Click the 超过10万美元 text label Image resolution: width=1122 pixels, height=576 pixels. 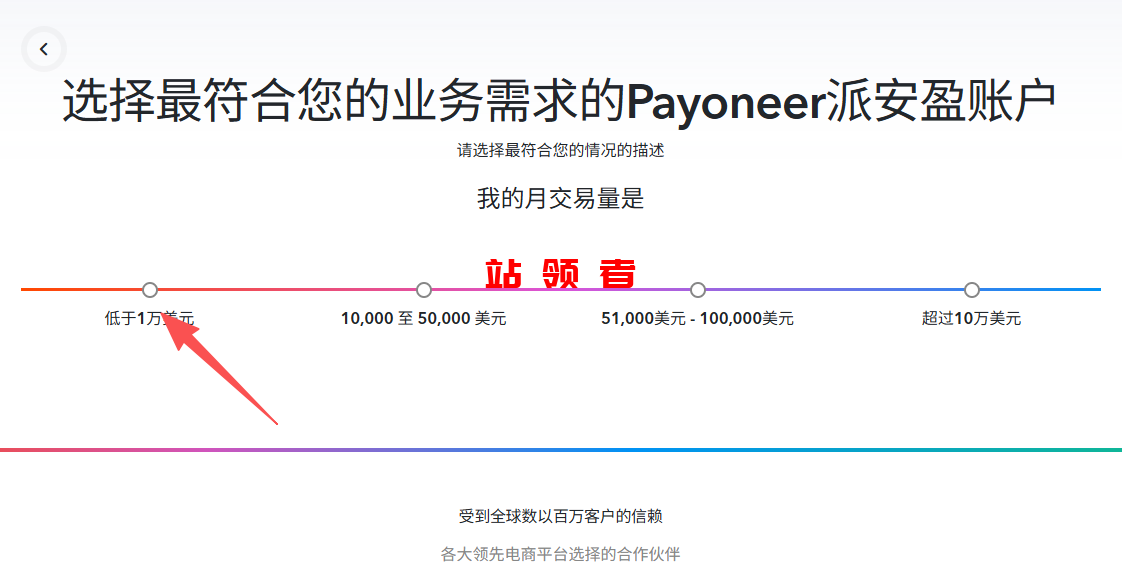pyautogui.click(x=971, y=319)
